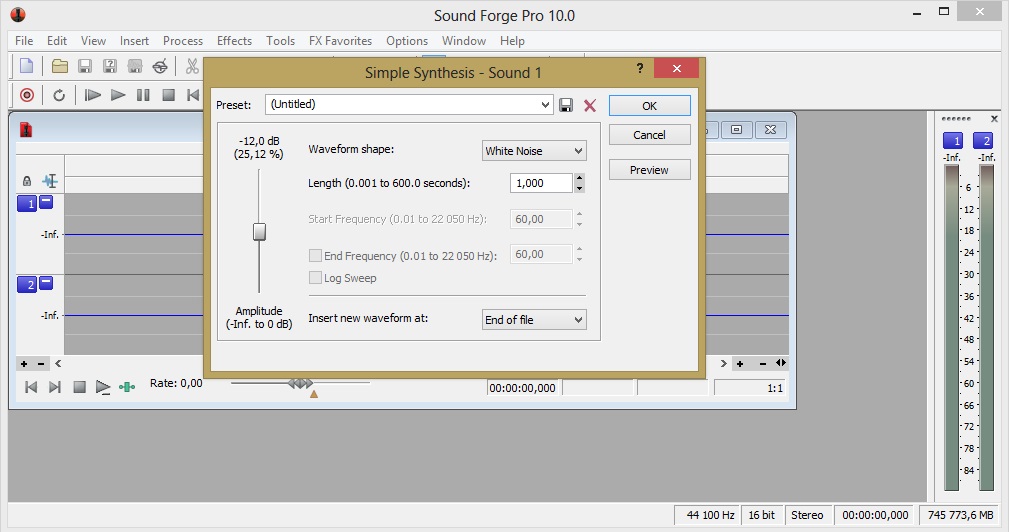Click Stop in data window transport bar
1009x532 pixels.
(x=79, y=387)
